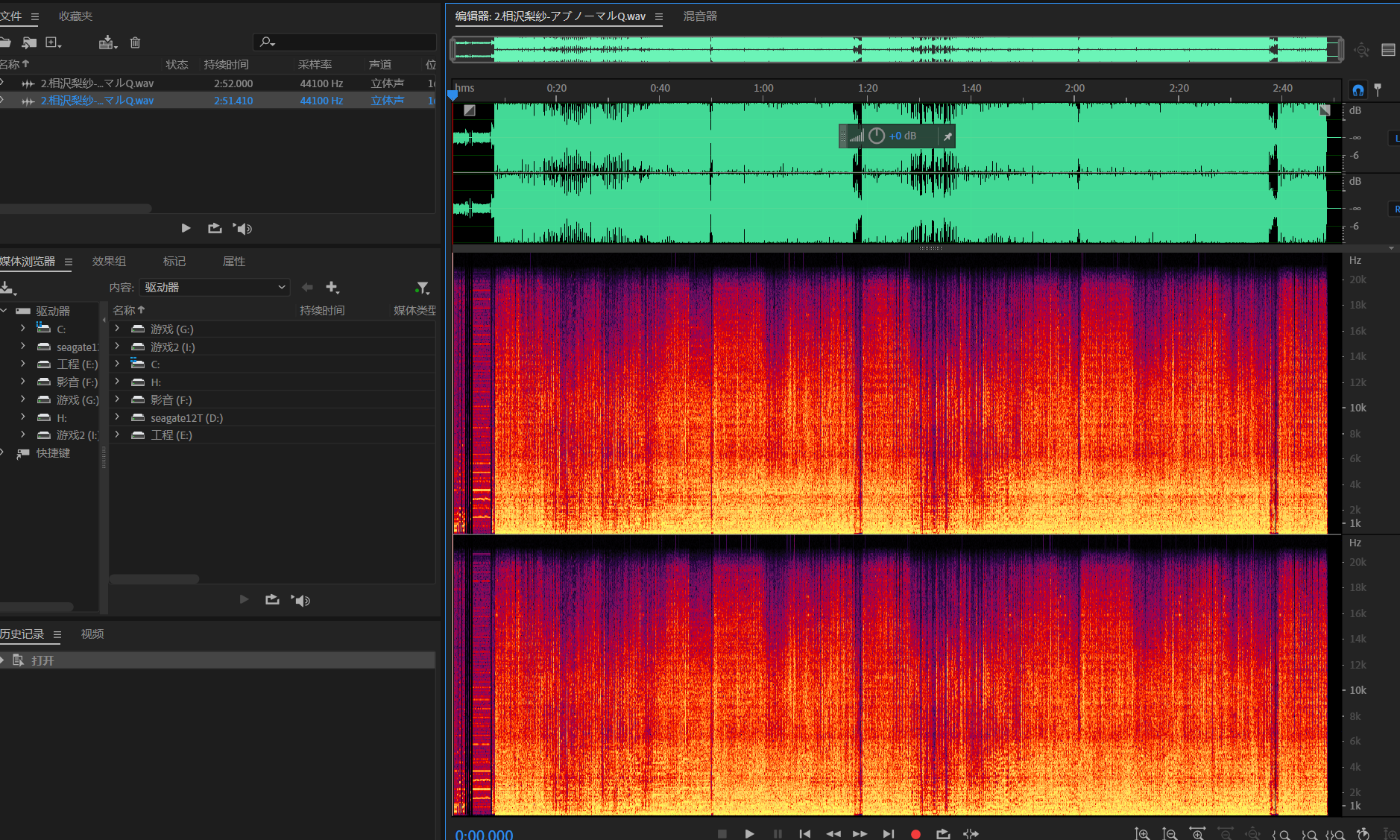Expand 游戏2 (I:) in media browser list

[x=117, y=347]
